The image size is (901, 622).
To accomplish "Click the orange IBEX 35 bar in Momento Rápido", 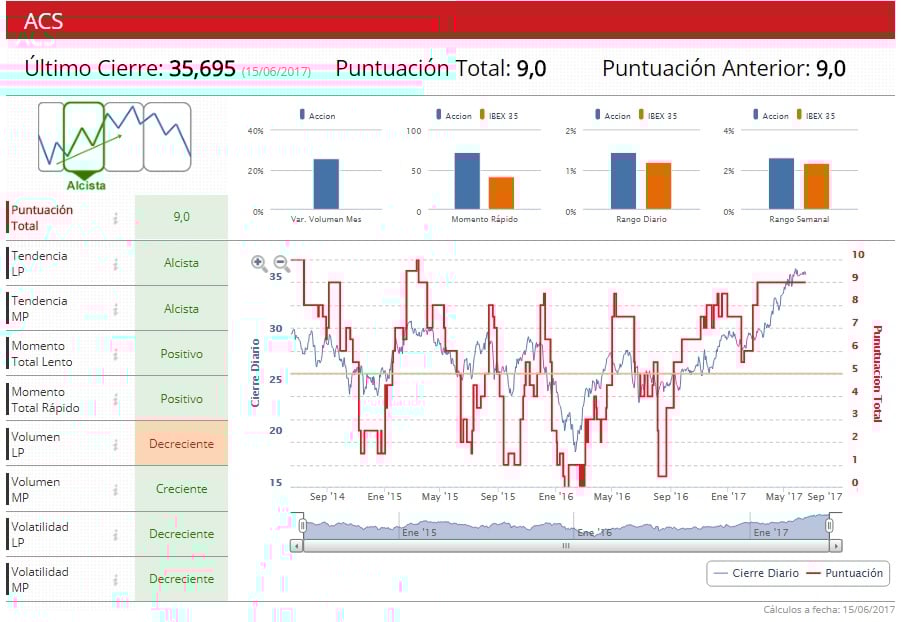I will point(501,193).
